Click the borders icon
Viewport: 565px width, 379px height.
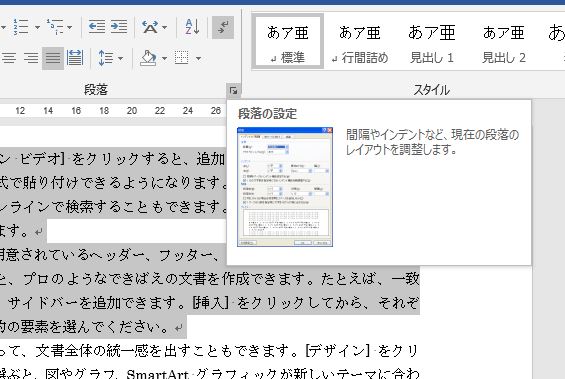182,58
